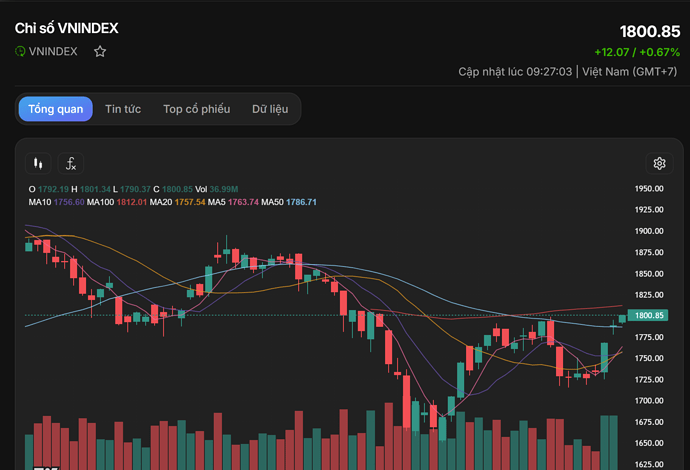The image size is (690, 470).
Task: Open the fx indicators menu
Action: coord(71,164)
